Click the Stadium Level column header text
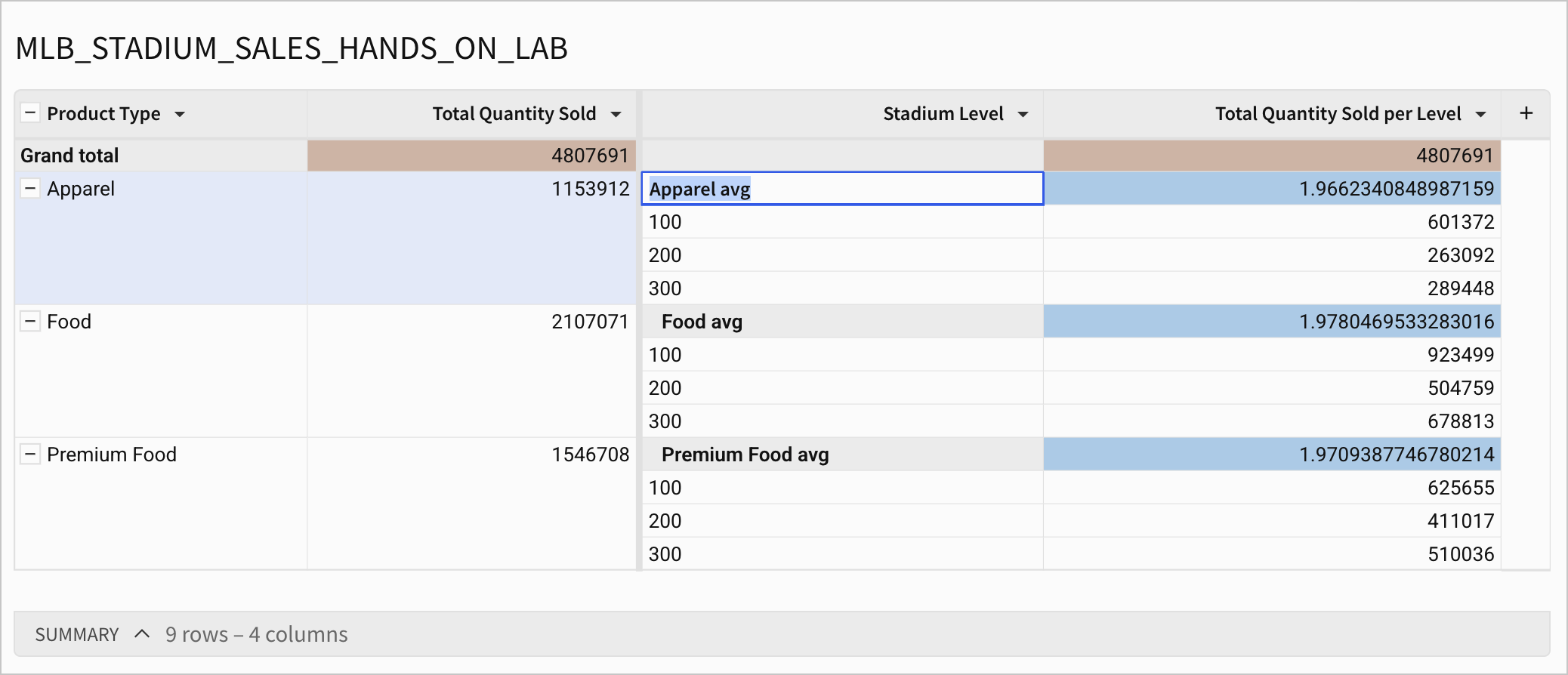This screenshot has height=675, width=1568. pos(943,114)
